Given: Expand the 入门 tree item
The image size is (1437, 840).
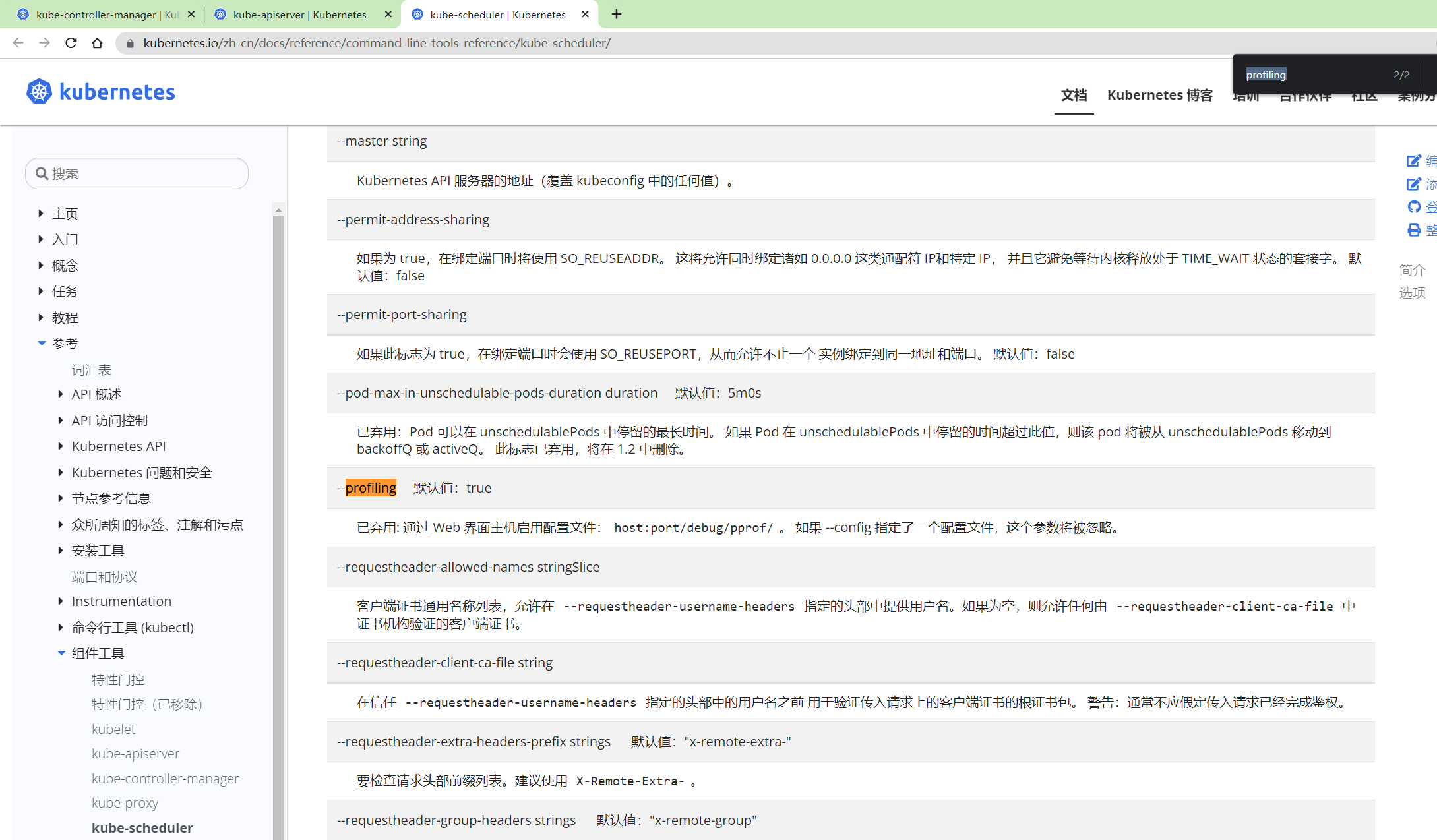Looking at the screenshot, I should (41, 239).
